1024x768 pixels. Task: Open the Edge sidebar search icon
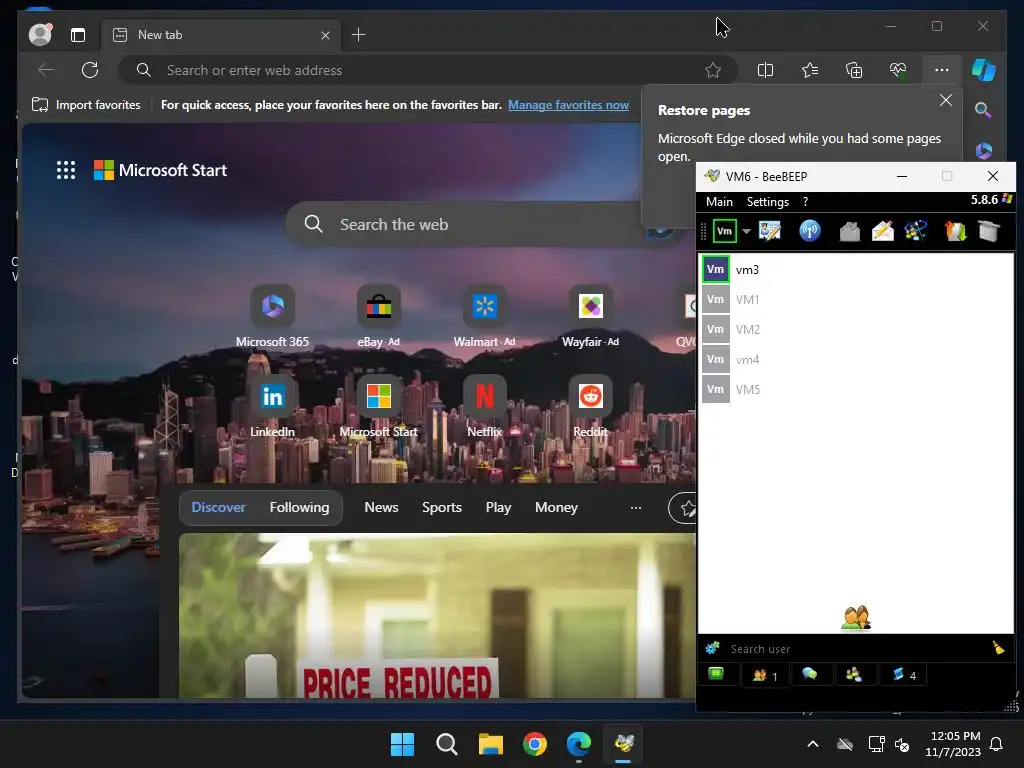click(984, 110)
